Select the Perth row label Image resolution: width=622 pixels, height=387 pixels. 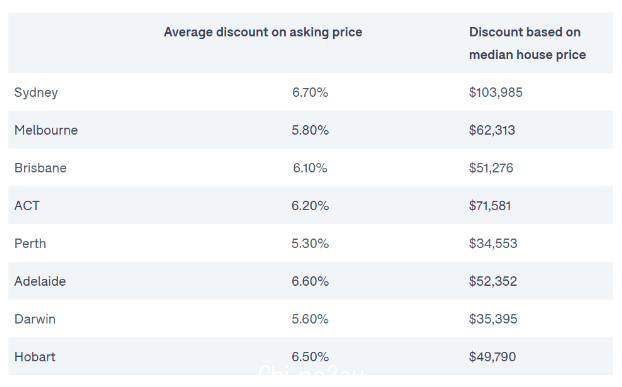coord(30,243)
